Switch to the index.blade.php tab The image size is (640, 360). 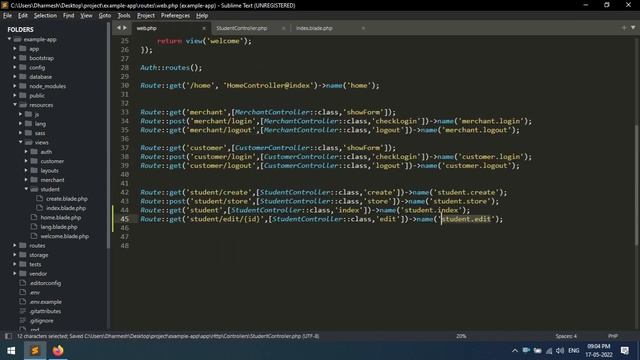point(314,28)
